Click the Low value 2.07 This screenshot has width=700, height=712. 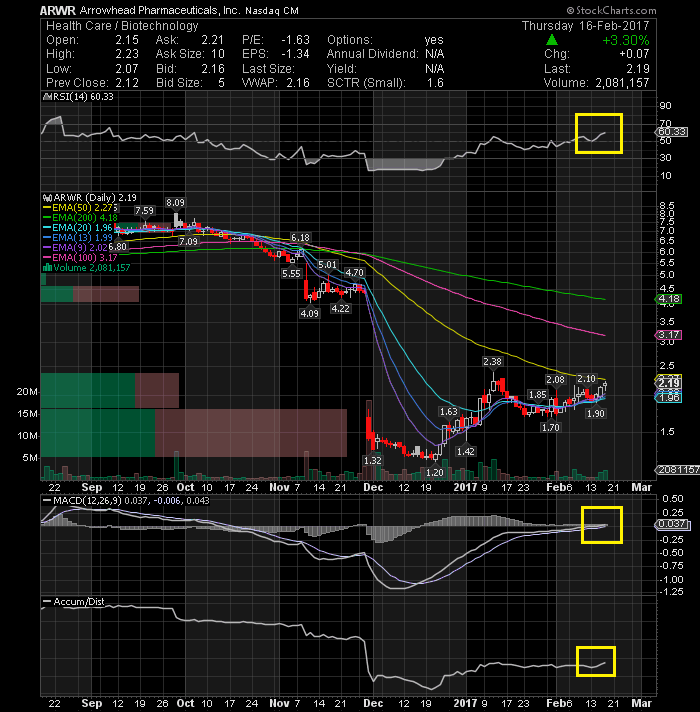[x=127, y=69]
